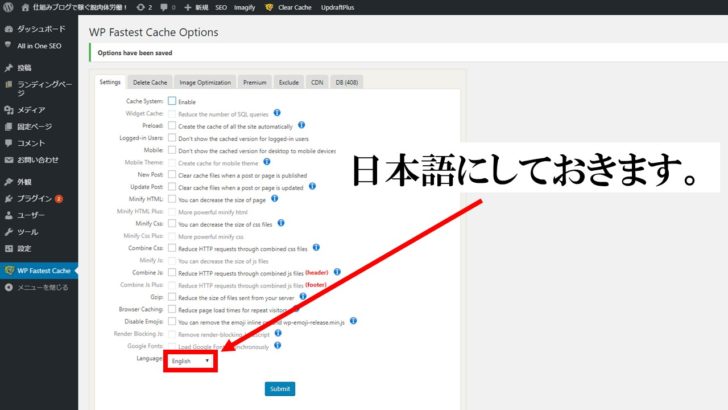The image size is (728, 410).
Task: Check the Combine Js checkbox
Action: pos(172,273)
